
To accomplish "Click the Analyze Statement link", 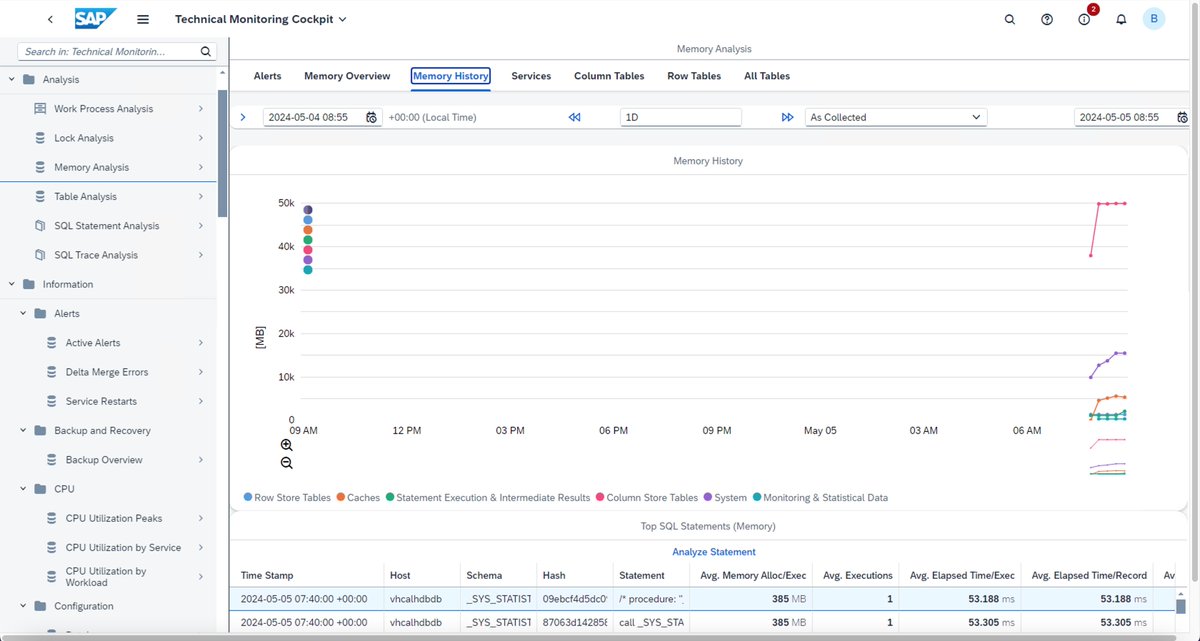I will point(714,552).
